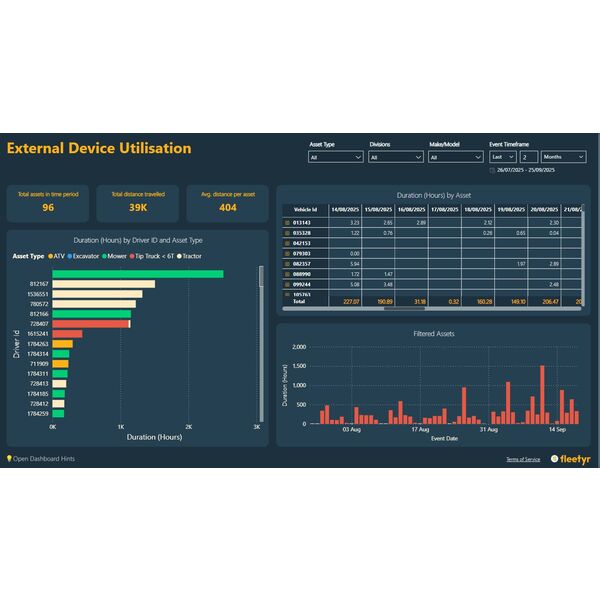Click Open Dashboard Hints
The width and height of the screenshot is (600, 600).
pyautogui.click(x=44, y=459)
